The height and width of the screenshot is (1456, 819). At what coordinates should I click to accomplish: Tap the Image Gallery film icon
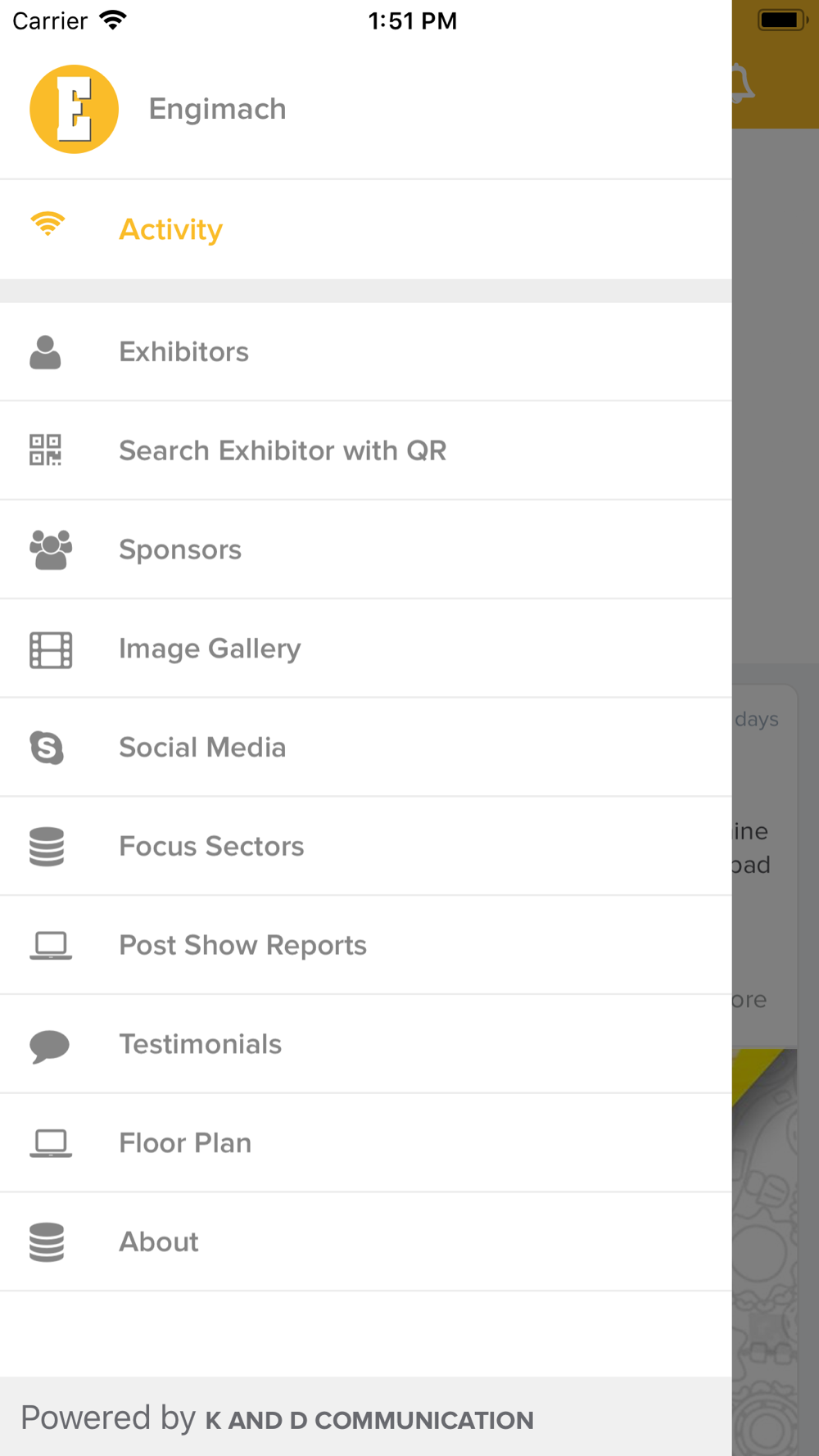(x=51, y=649)
